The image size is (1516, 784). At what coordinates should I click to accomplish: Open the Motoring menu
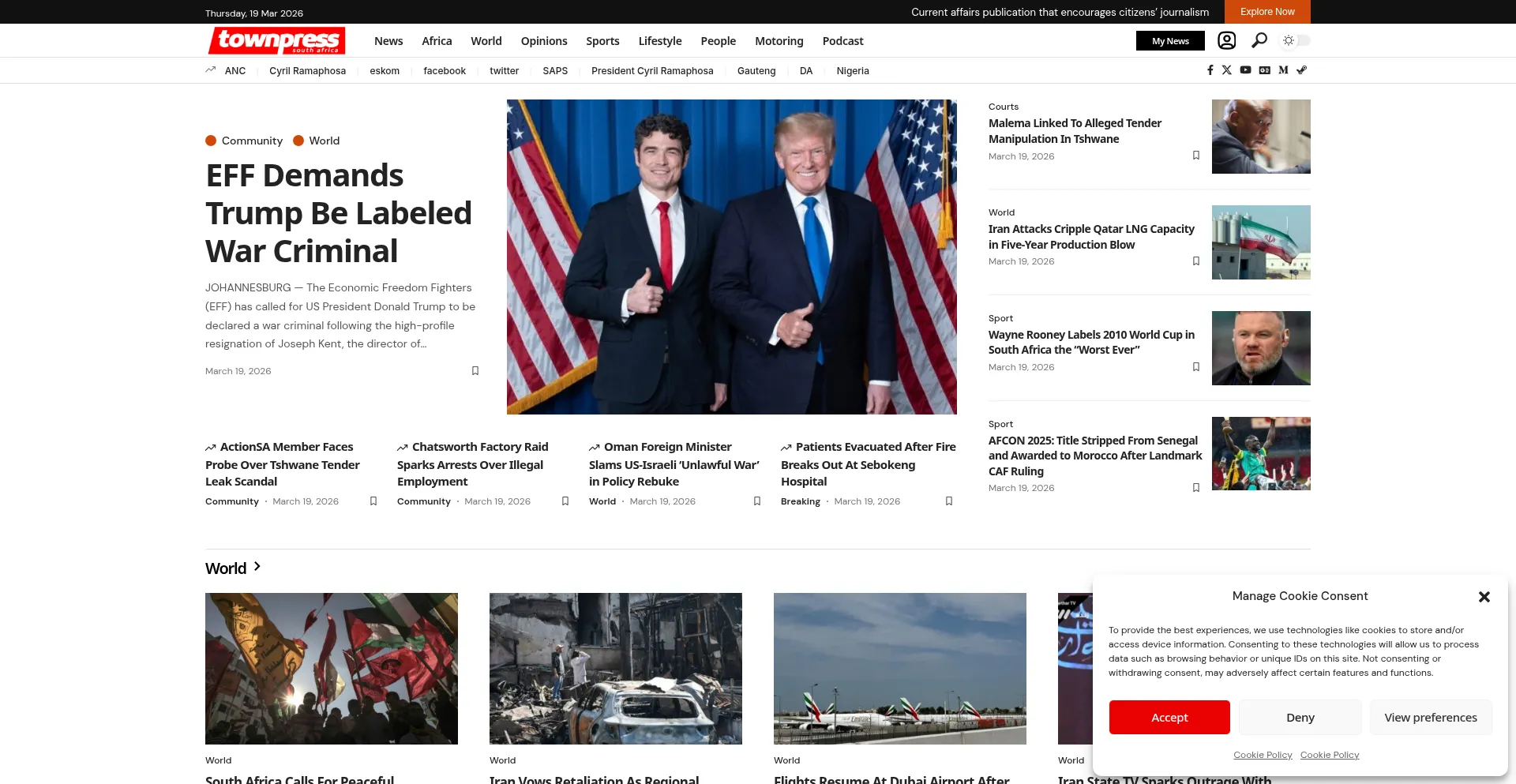coord(779,41)
